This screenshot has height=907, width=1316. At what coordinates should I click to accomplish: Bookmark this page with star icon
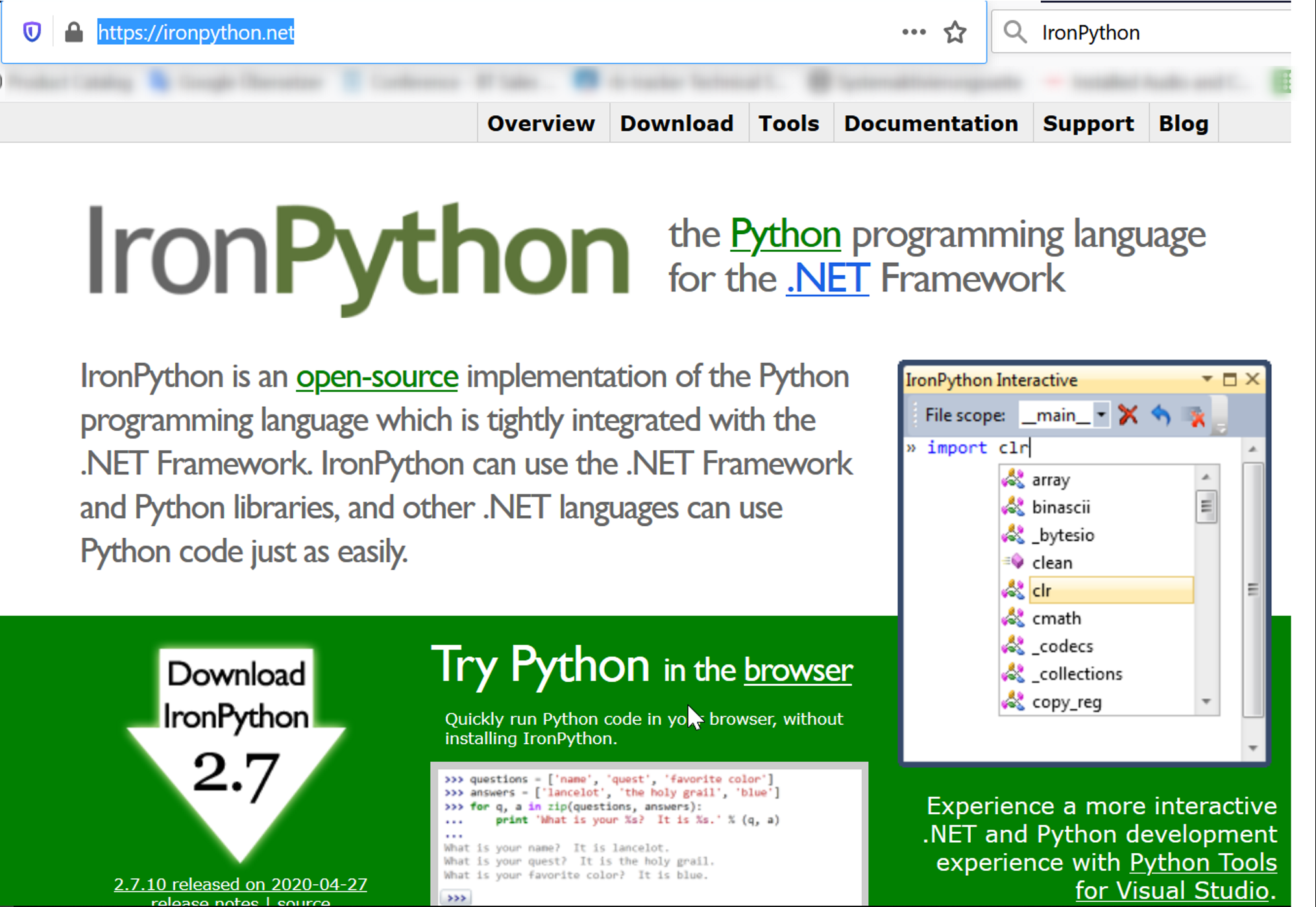955,32
